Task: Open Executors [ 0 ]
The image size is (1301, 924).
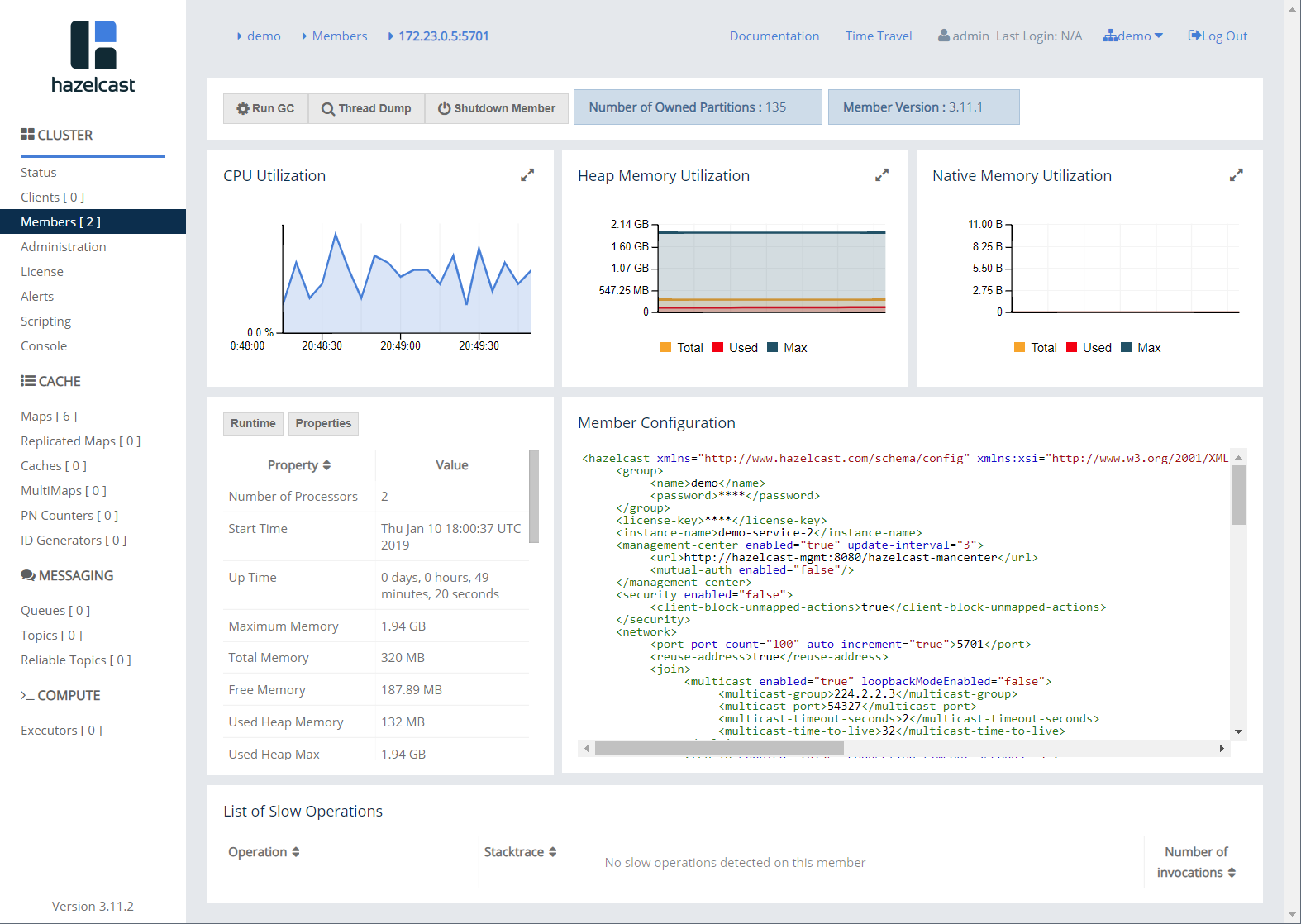Action: 61,730
